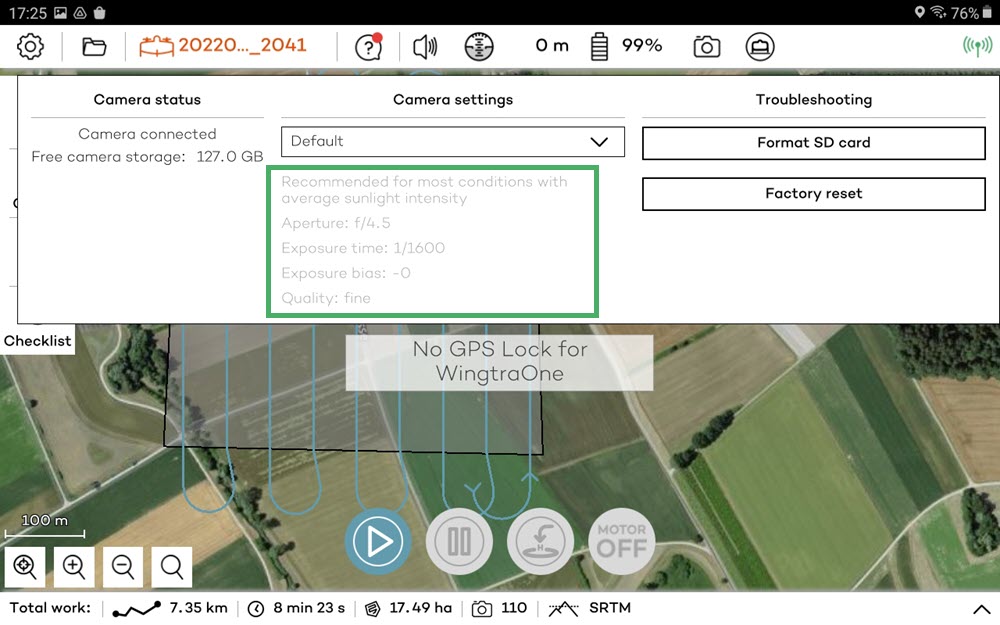1000x625 pixels.
Task: Open the attitude horizon indicator
Action: tap(479, 46)
